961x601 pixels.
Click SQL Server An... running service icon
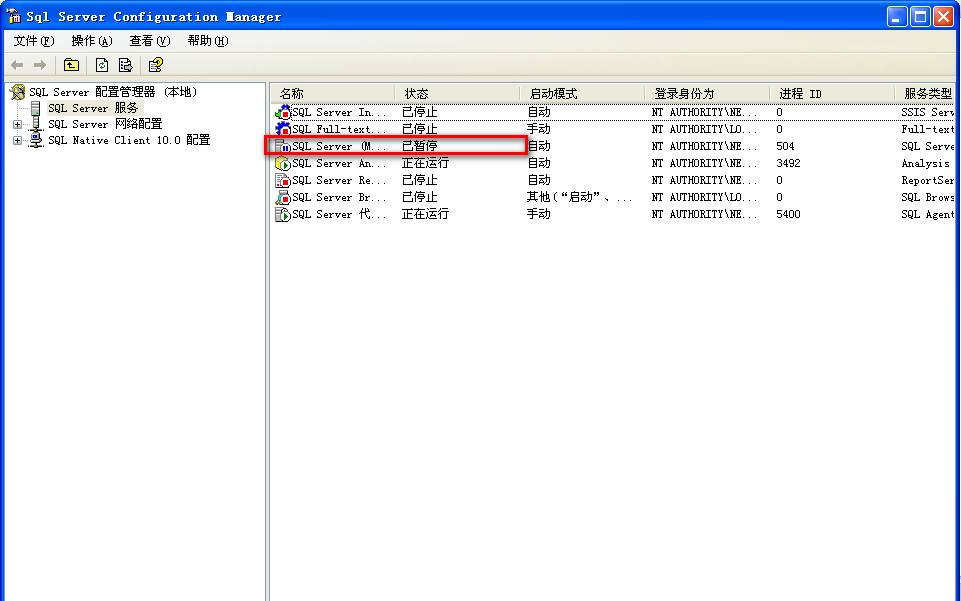click(x=283, y=164)
